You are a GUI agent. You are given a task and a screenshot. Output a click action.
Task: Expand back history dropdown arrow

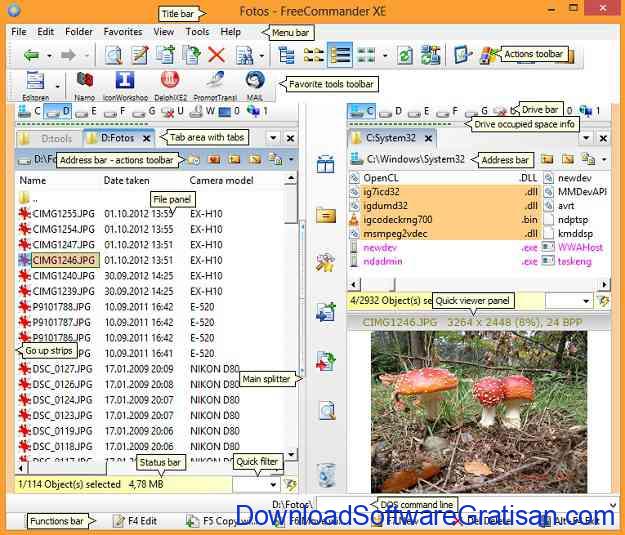[49, 55]
